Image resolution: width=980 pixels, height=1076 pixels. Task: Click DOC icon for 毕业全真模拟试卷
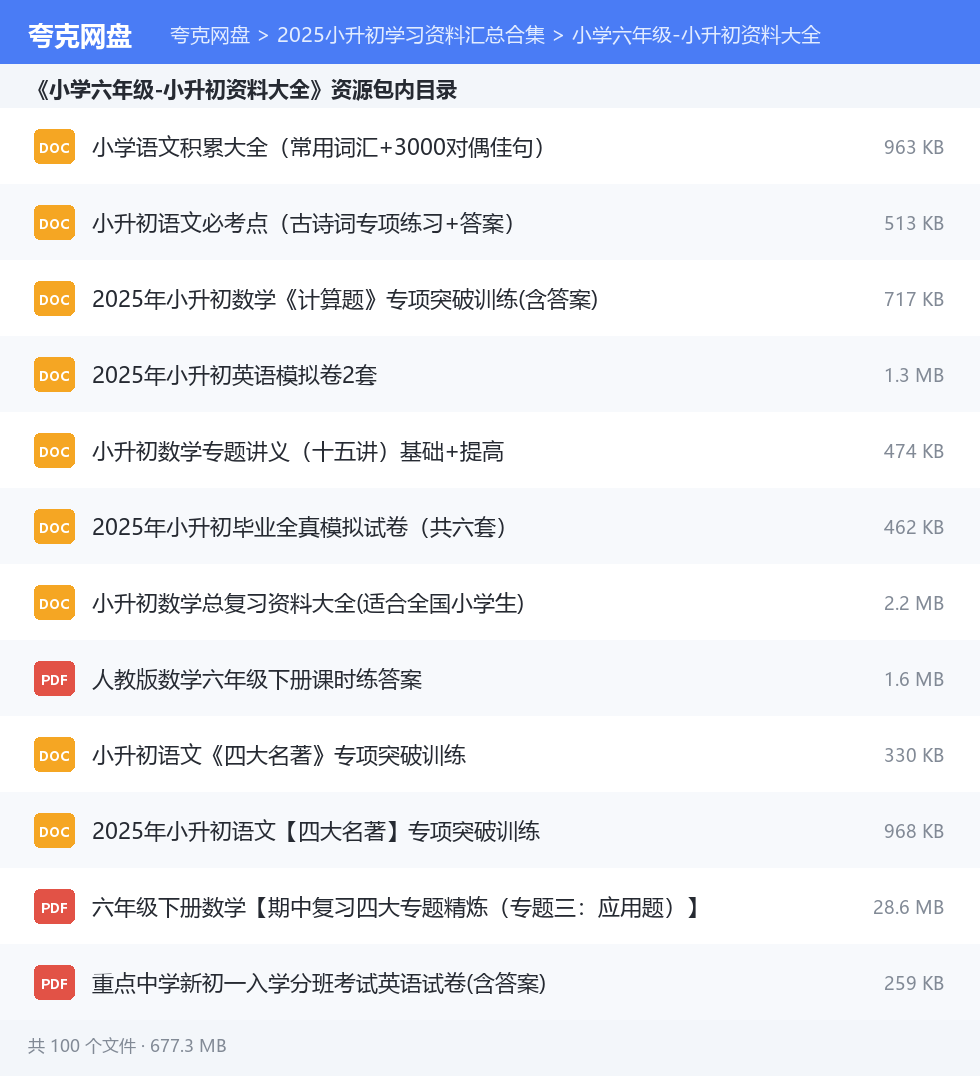tap(54, 527)
